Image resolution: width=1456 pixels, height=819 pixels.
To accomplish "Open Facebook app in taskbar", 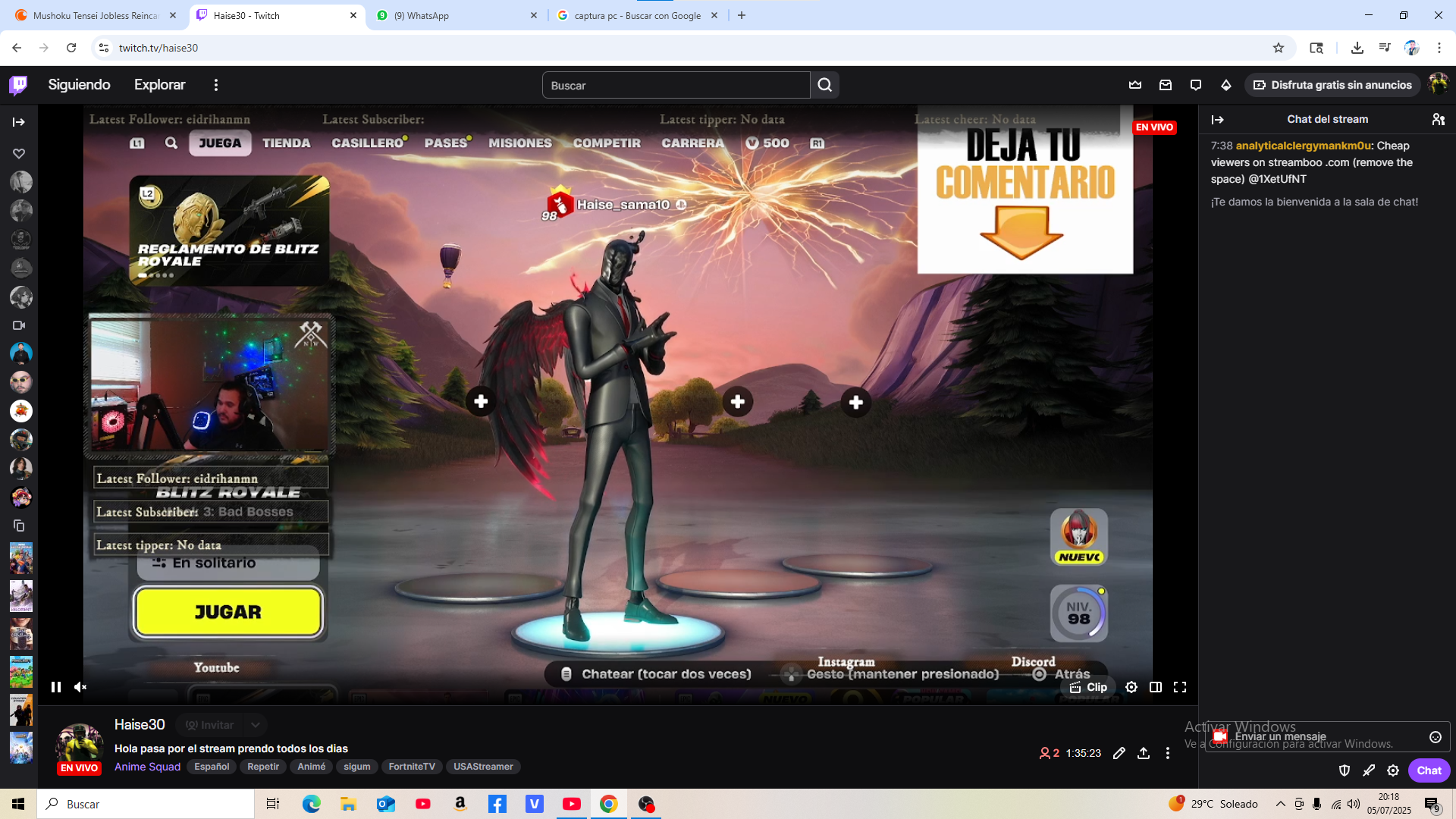I will tap(497, 804).
